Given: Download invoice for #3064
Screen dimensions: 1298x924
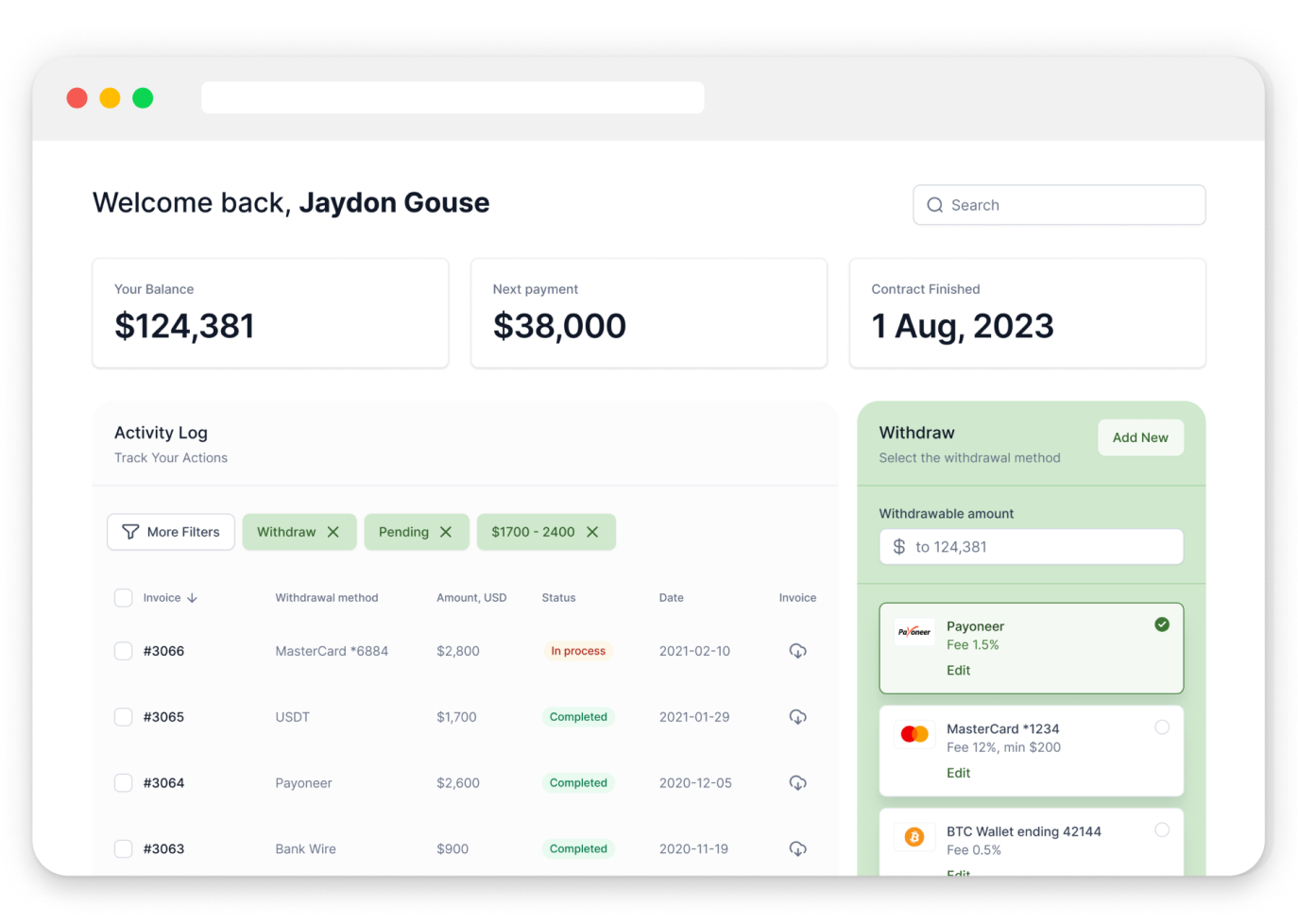Looking at the screenshot, I should (797, 783).
